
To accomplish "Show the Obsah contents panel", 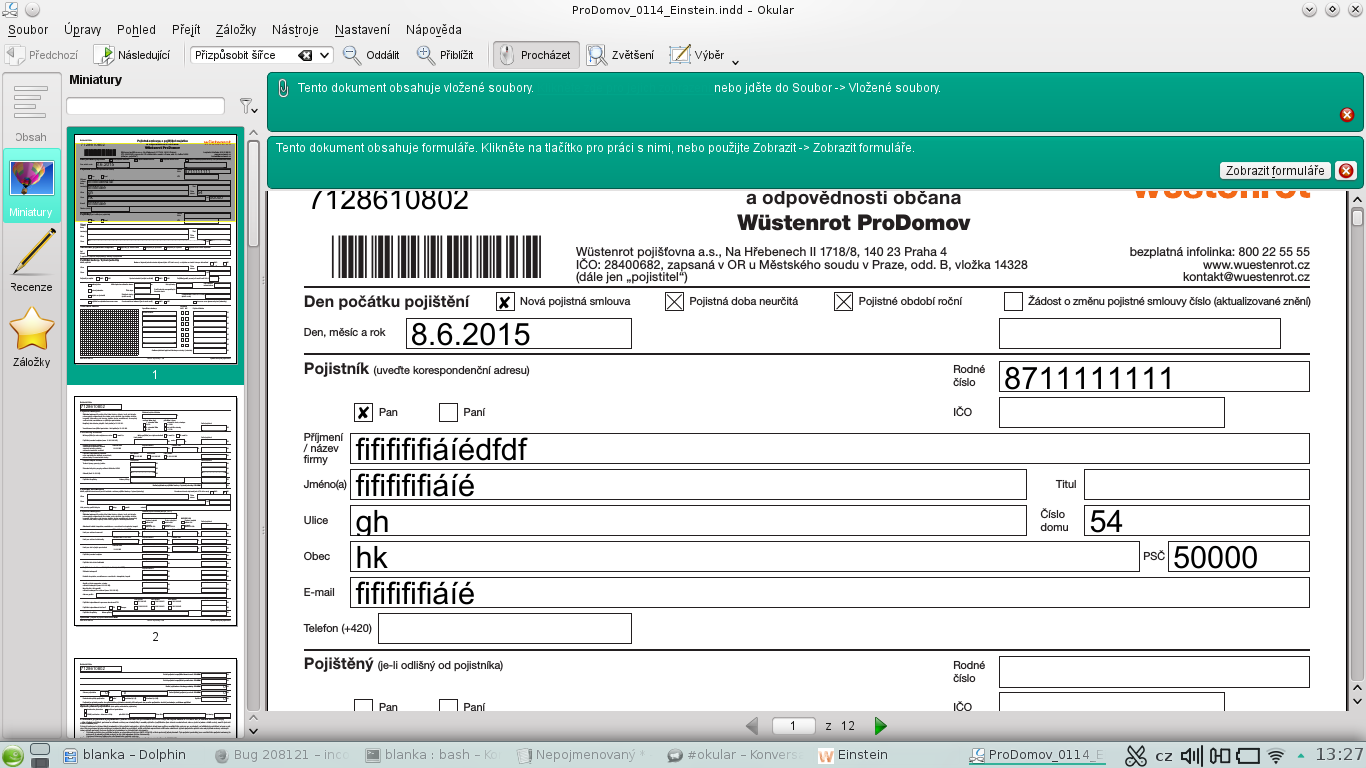I will (x=31, y=111).
